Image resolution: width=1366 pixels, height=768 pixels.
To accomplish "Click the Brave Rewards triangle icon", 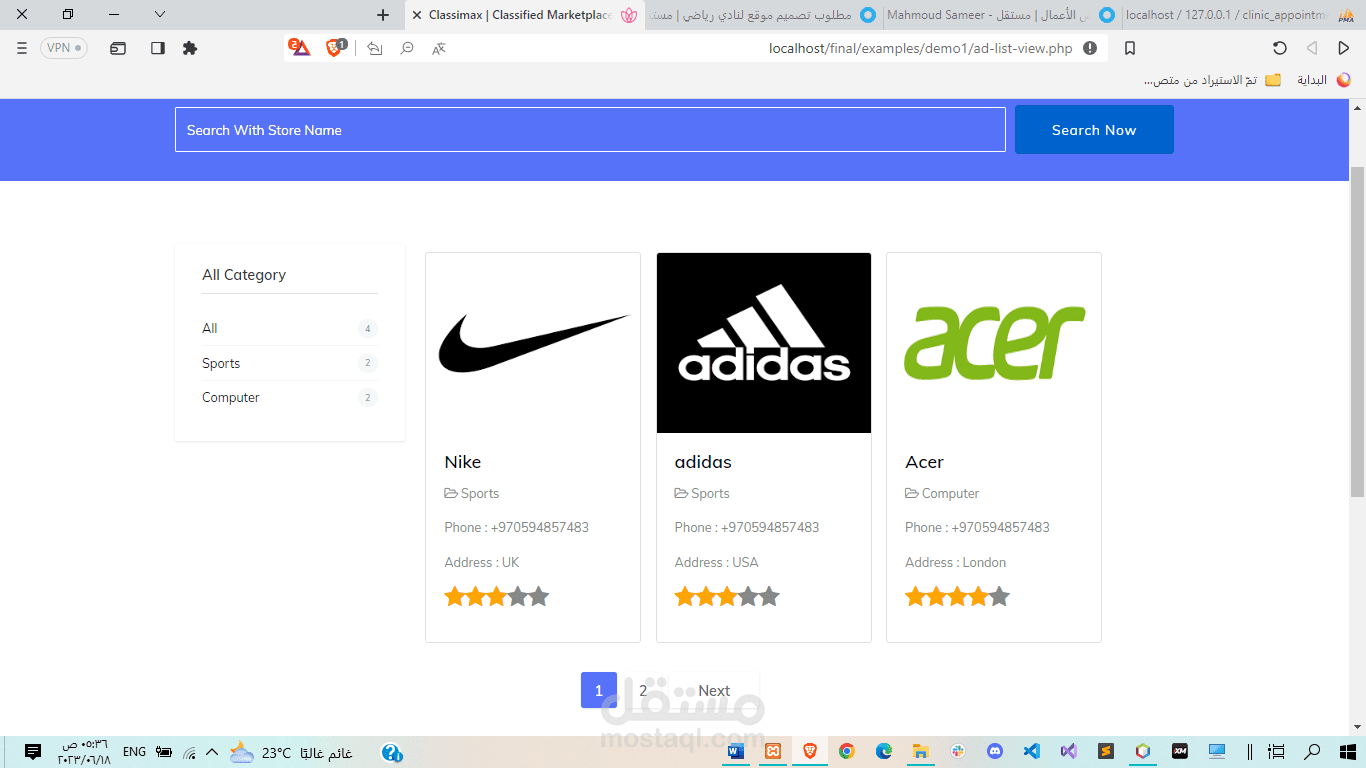I will tap(300, 47).
